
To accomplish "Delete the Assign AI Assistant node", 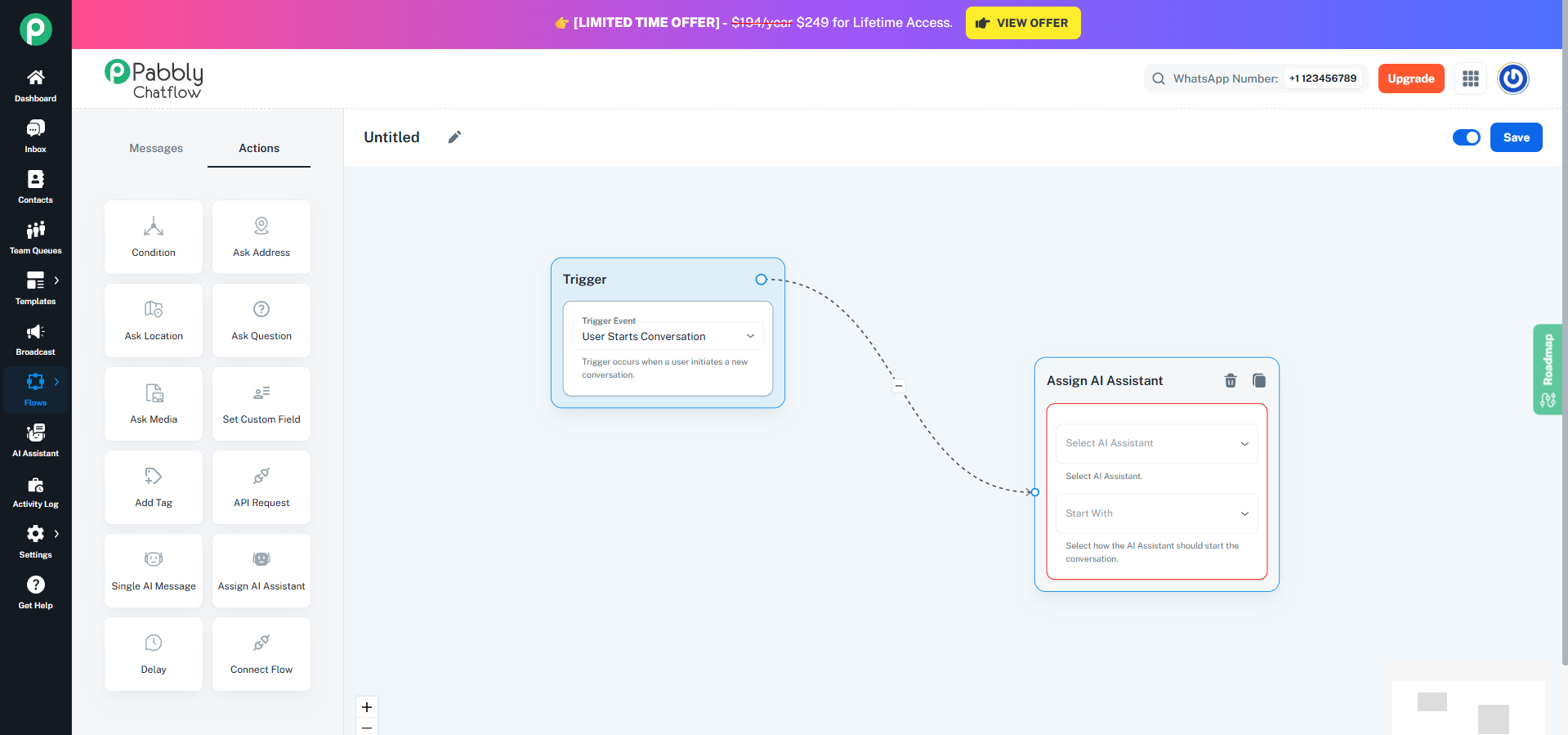I will (x=1231, y=380).
